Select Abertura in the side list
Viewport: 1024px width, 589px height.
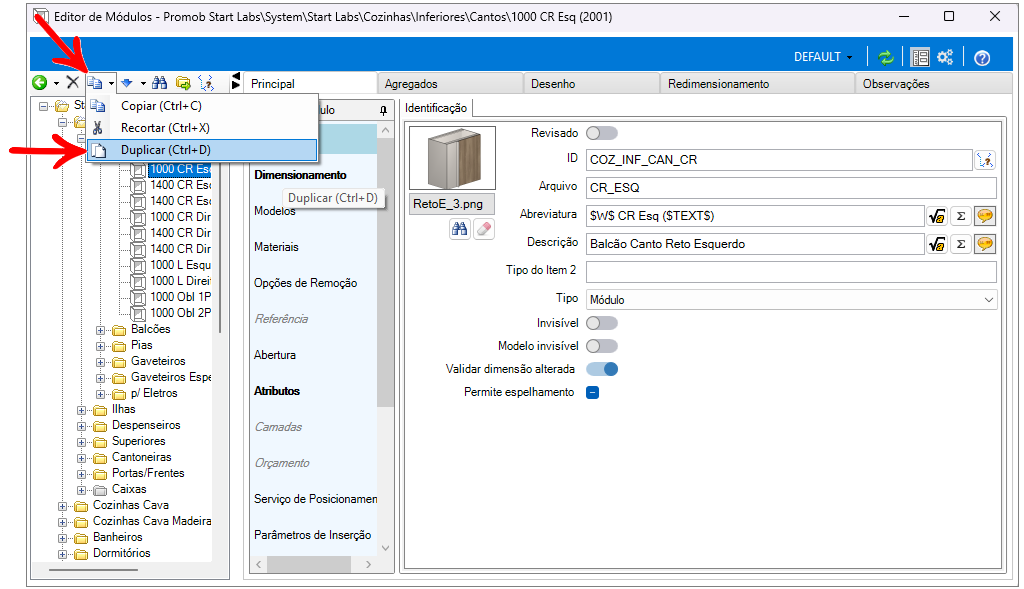[x=275, y=355]
